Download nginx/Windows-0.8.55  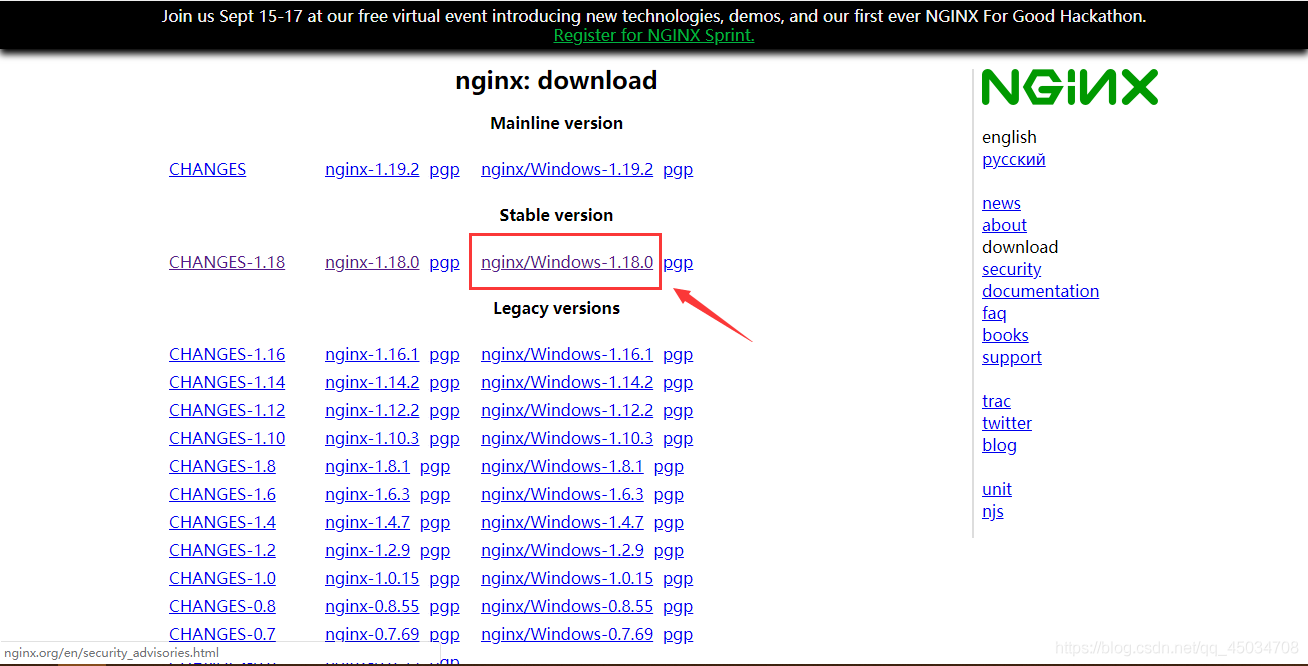click(567, 606)
